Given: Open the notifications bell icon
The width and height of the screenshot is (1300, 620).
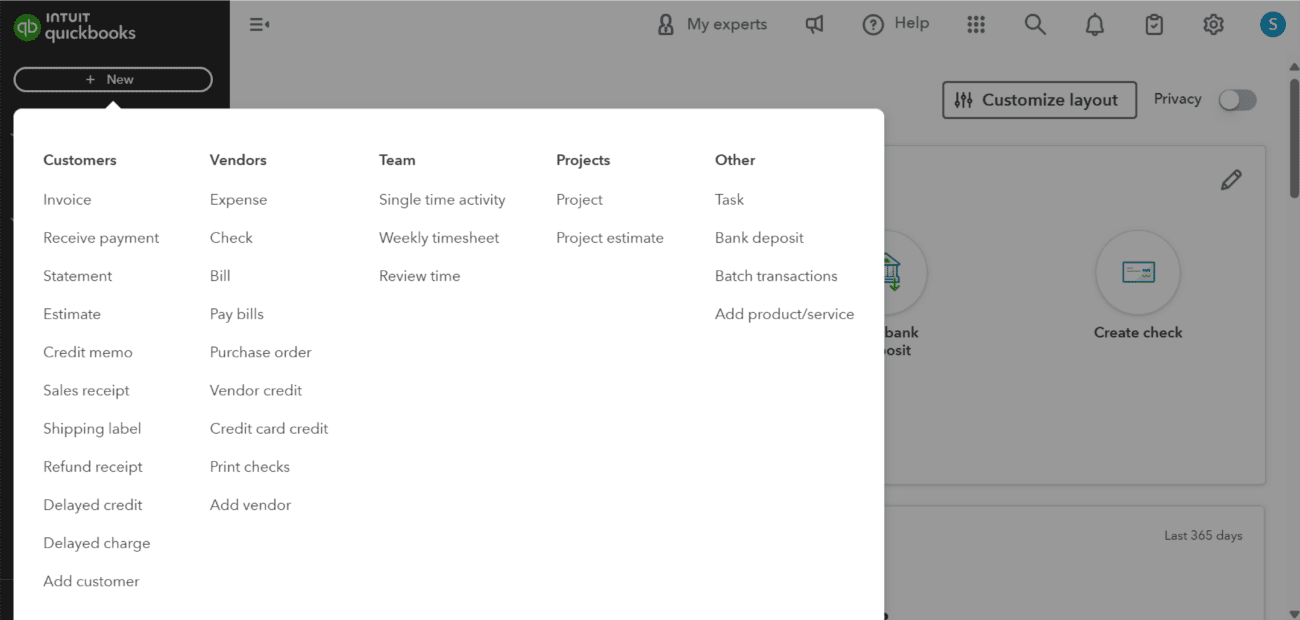Looking at the screenshot, I should pos(1095,24).
